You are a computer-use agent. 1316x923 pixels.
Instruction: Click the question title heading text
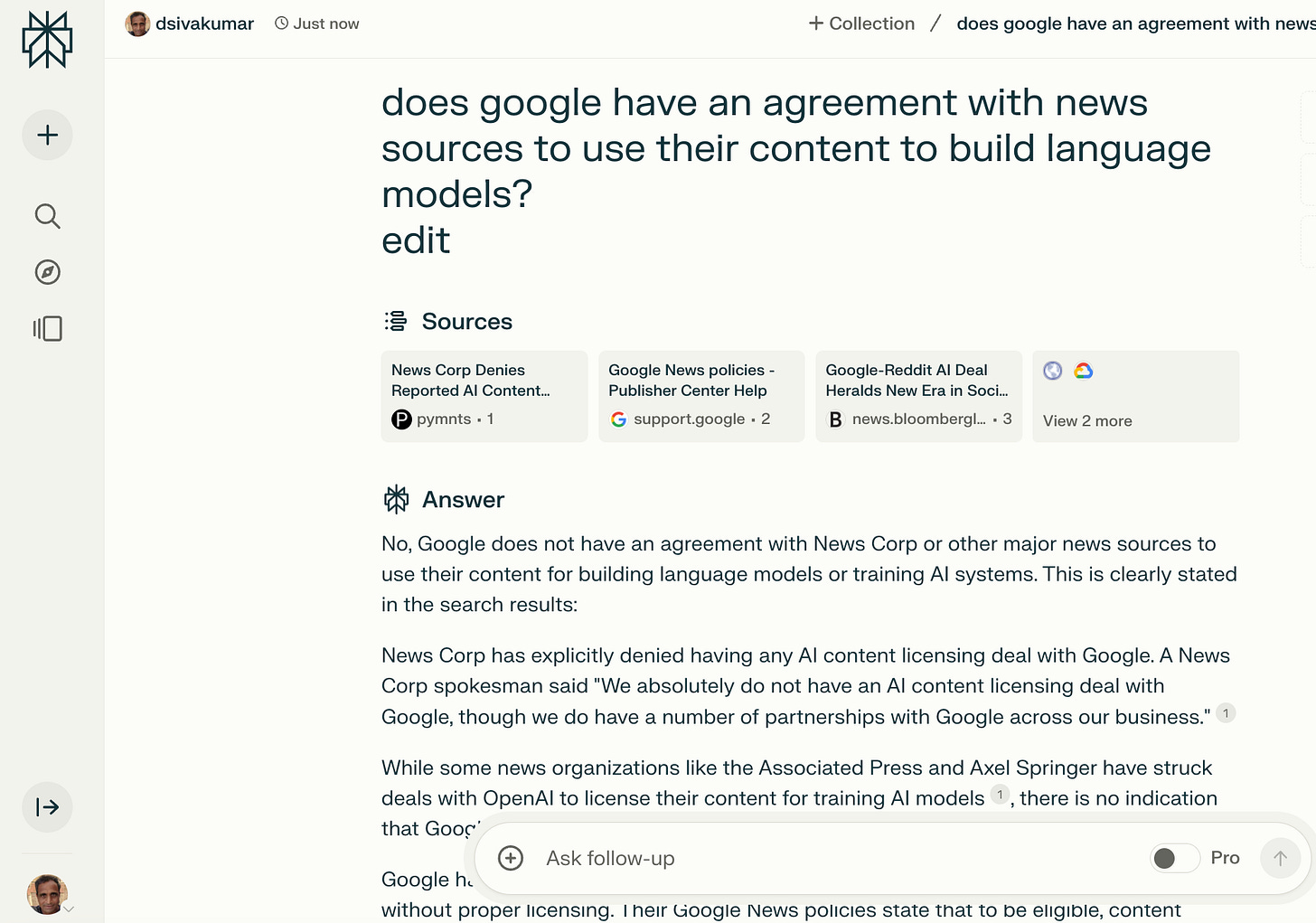coord(796,148)
